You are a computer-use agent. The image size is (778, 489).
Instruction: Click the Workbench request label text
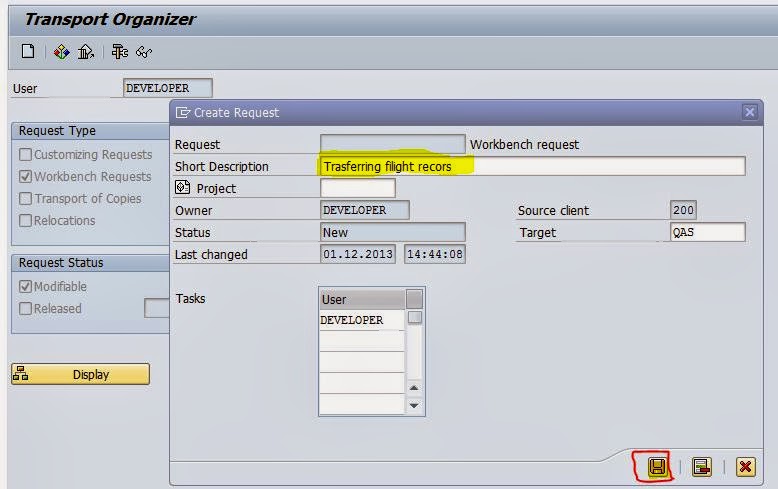coord(524,144)
